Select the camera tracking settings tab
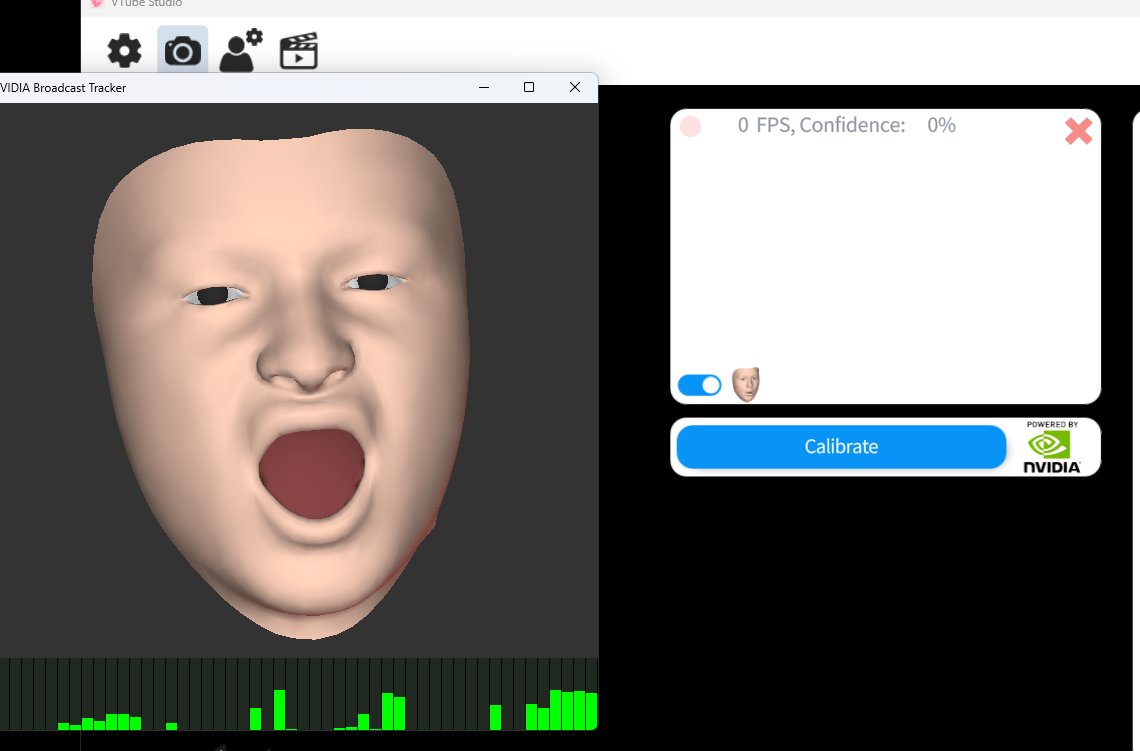 point(182,51)
